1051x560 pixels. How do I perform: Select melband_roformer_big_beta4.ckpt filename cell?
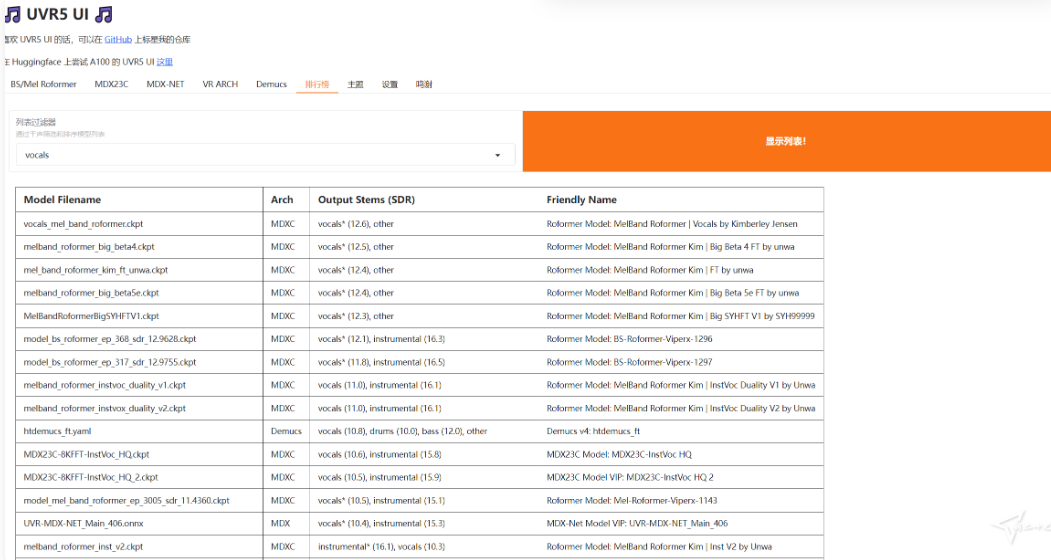[139, 247]
